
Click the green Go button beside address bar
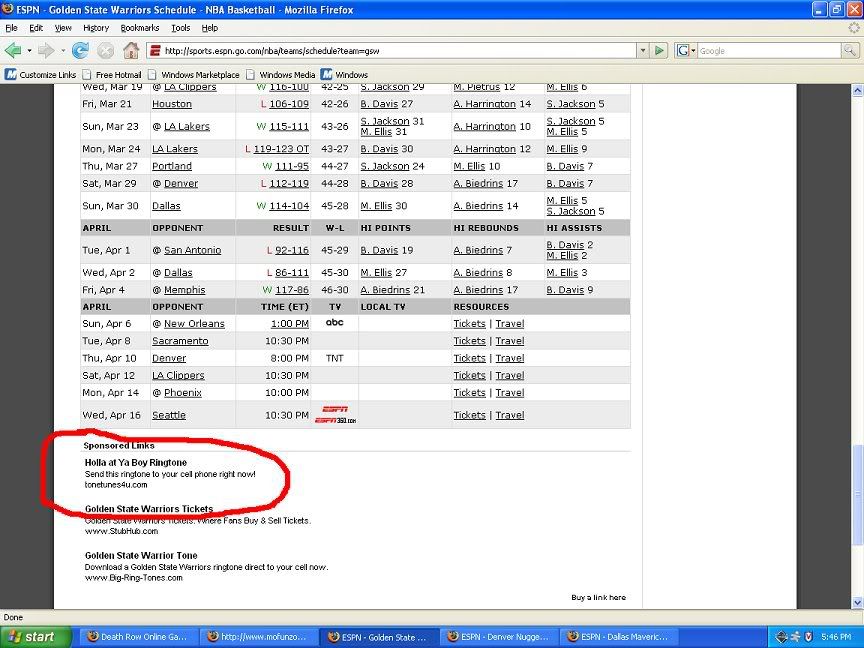point(659,50)
